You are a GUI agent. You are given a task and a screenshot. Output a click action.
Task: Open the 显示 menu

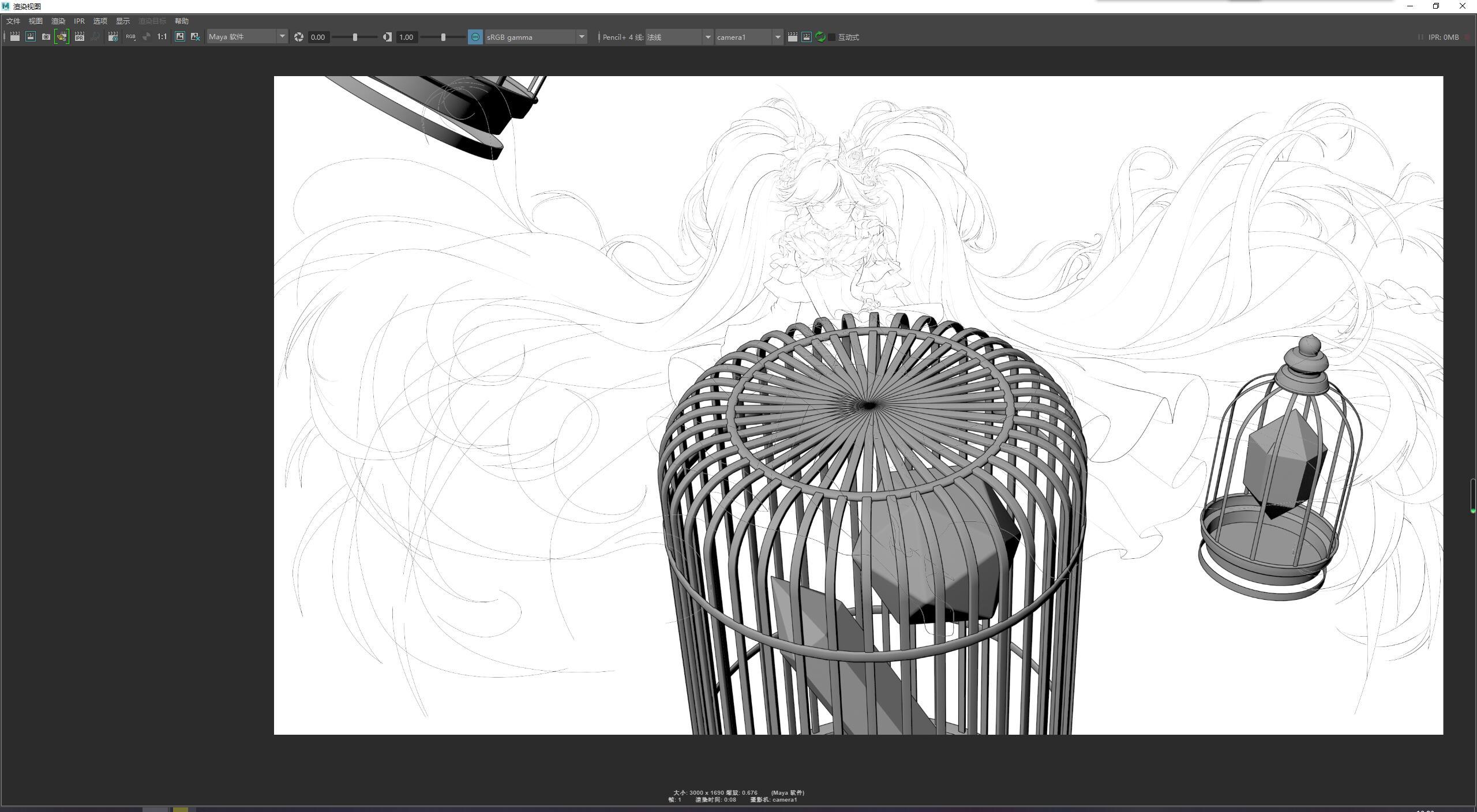(123, 21)
